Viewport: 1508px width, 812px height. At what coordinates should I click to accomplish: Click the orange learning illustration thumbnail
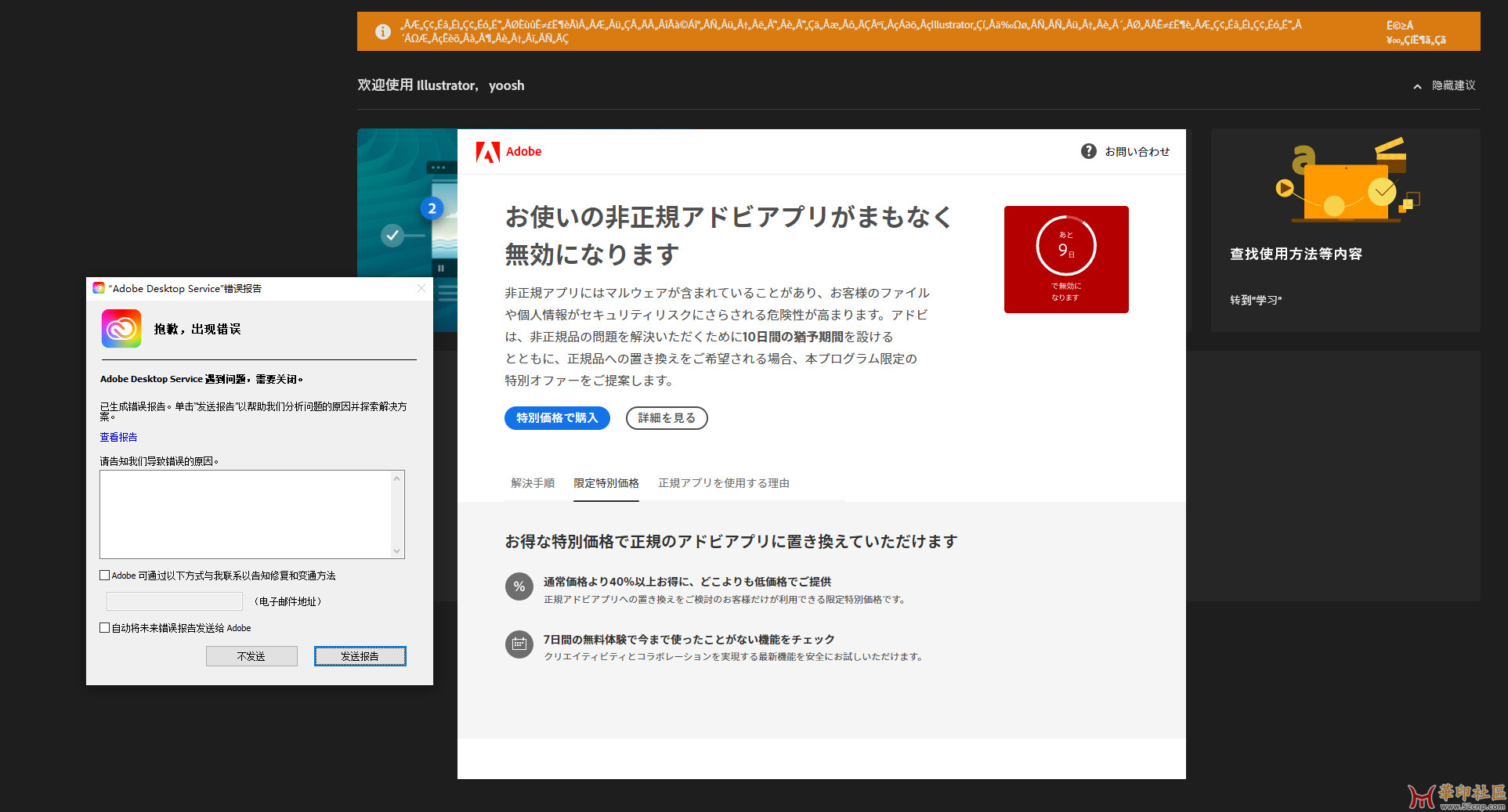click(1346, 180)
